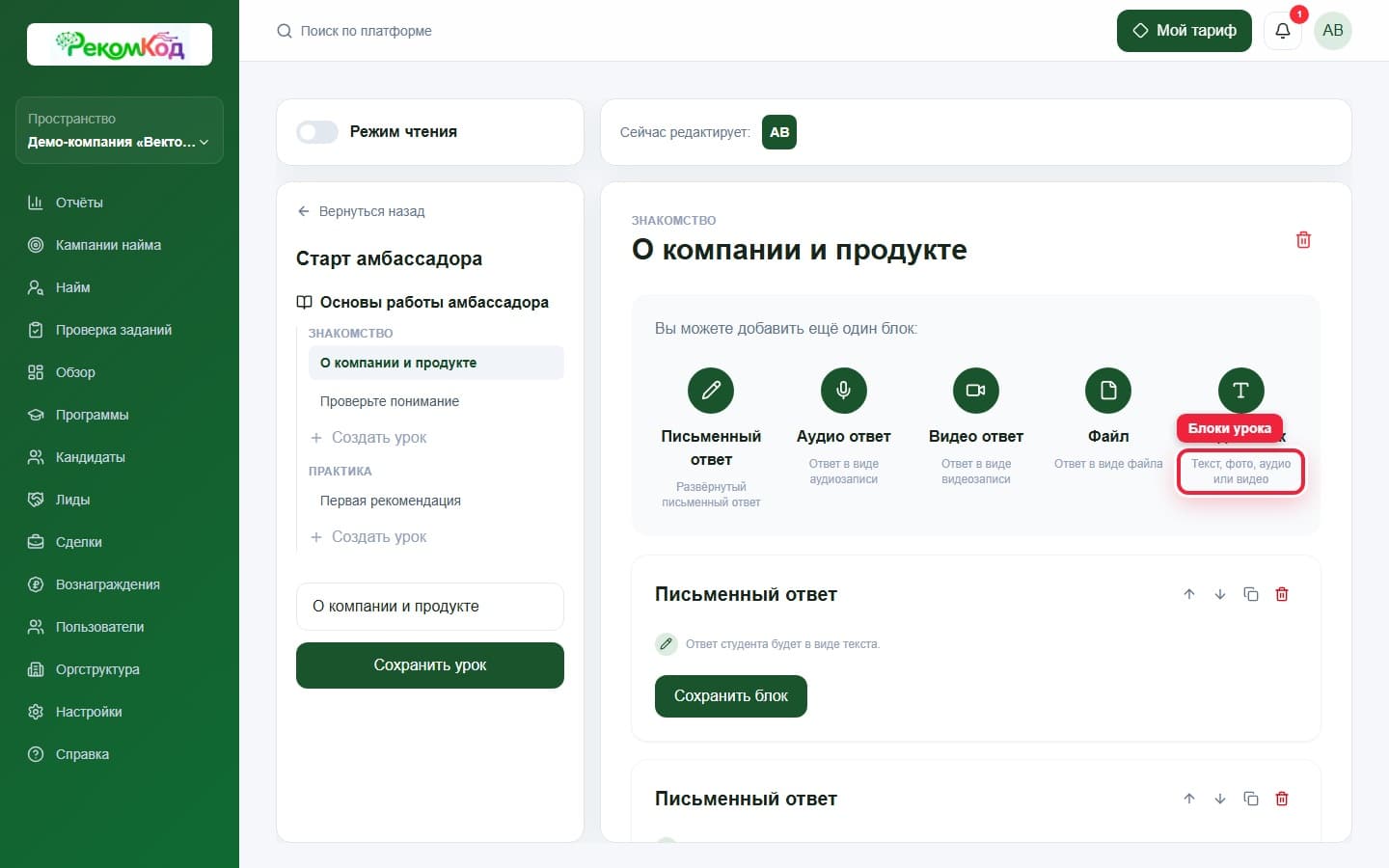Click the Пользователи icon in sidebar
This screenshot has width=1389, height=868.
pyautogui.click(x=36, y=627)
